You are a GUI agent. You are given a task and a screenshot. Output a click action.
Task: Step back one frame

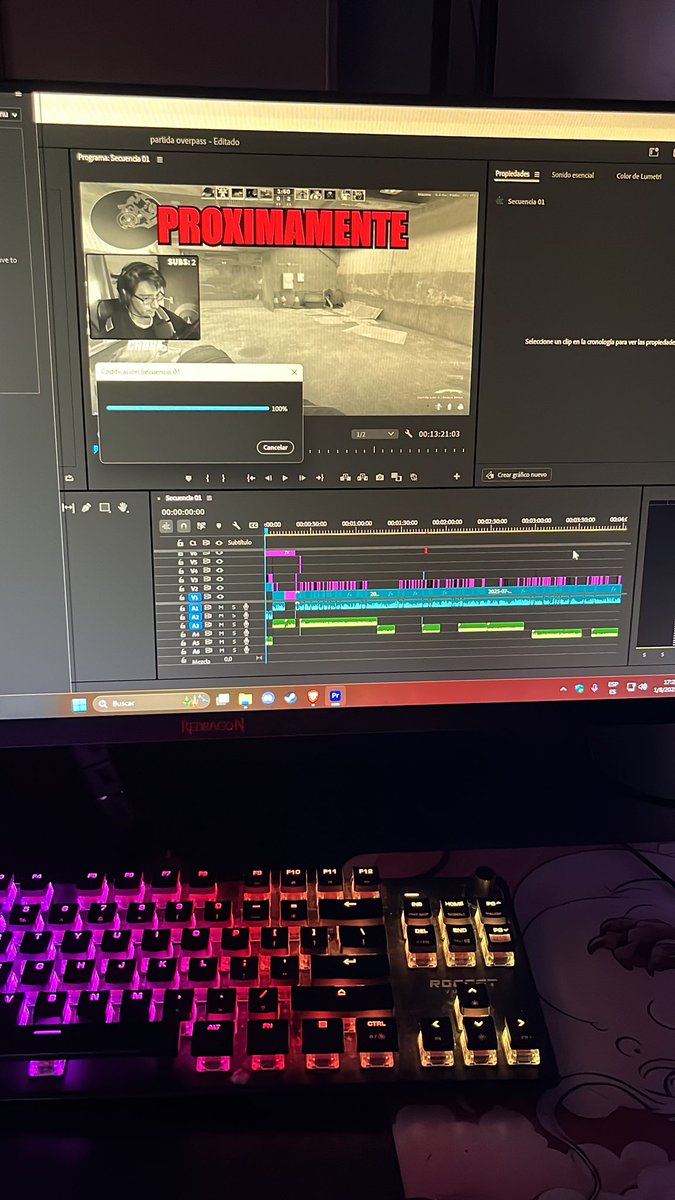[268, 478]
